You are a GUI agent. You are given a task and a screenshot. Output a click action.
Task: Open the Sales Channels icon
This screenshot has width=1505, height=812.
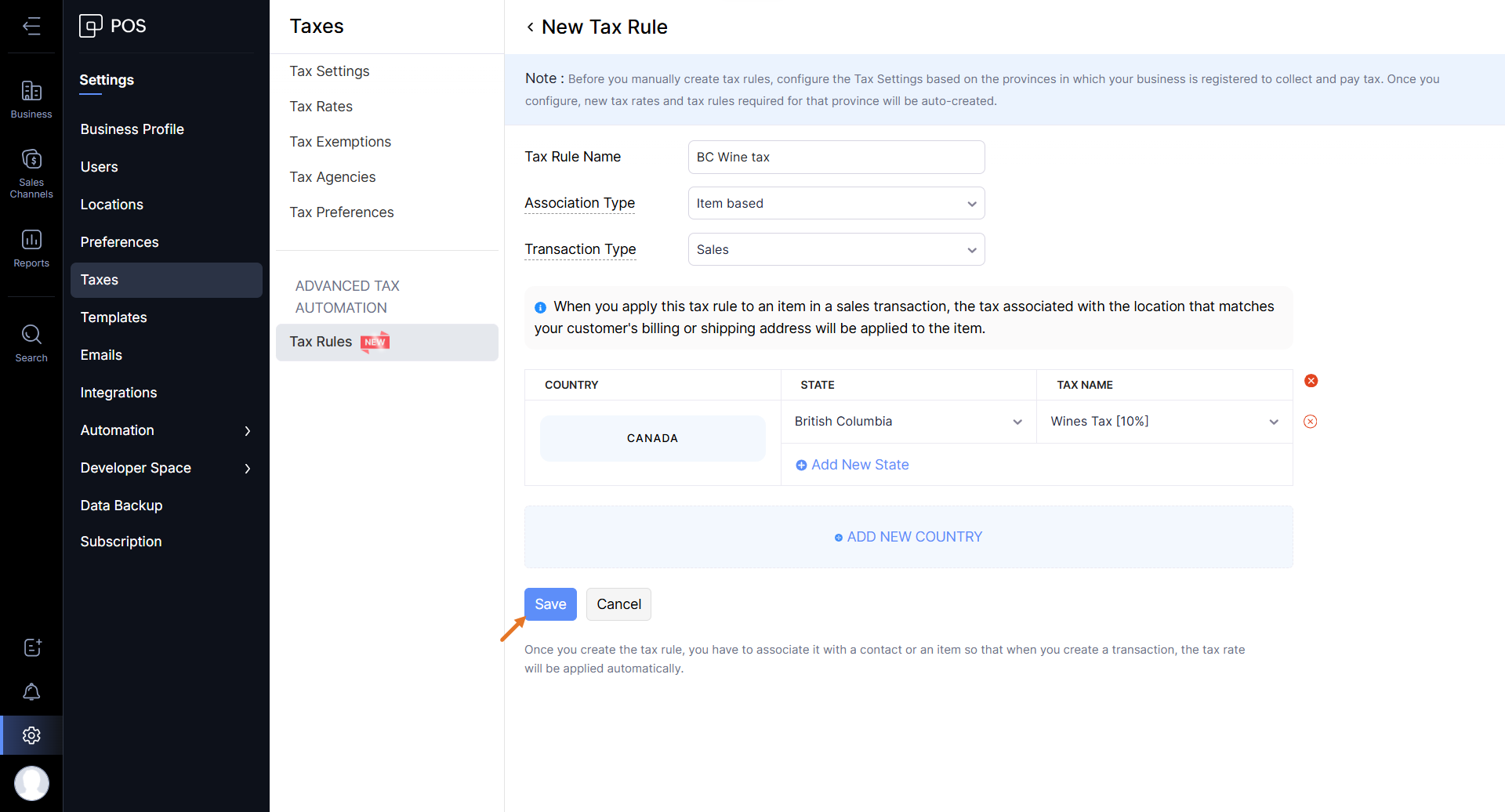31,173
